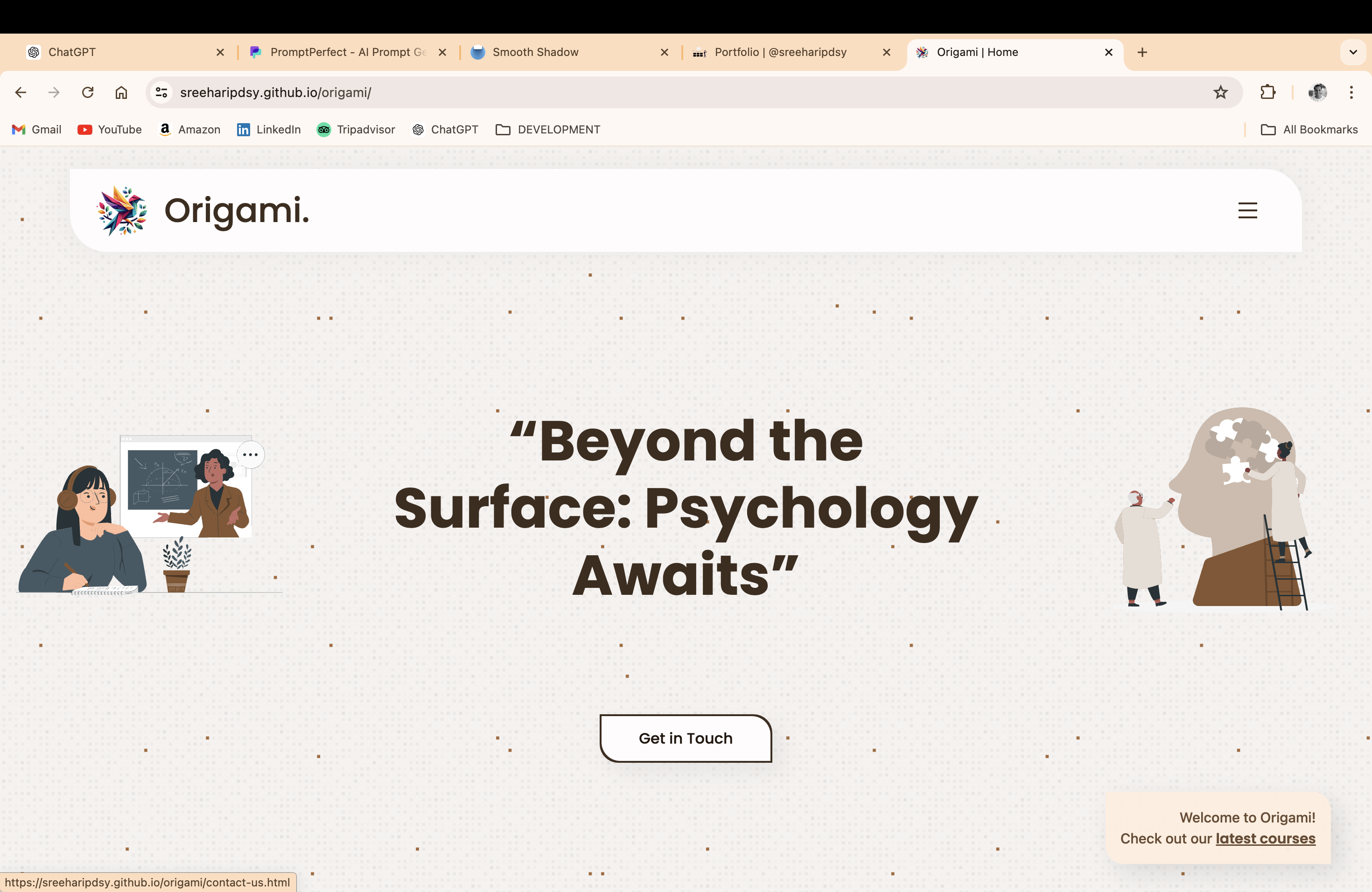Image resolution: width=1372 pixels, height=892 pixels.
Task: Open the DEVELOPMENT bookmarks folder
Action: [x=548, y=130]
